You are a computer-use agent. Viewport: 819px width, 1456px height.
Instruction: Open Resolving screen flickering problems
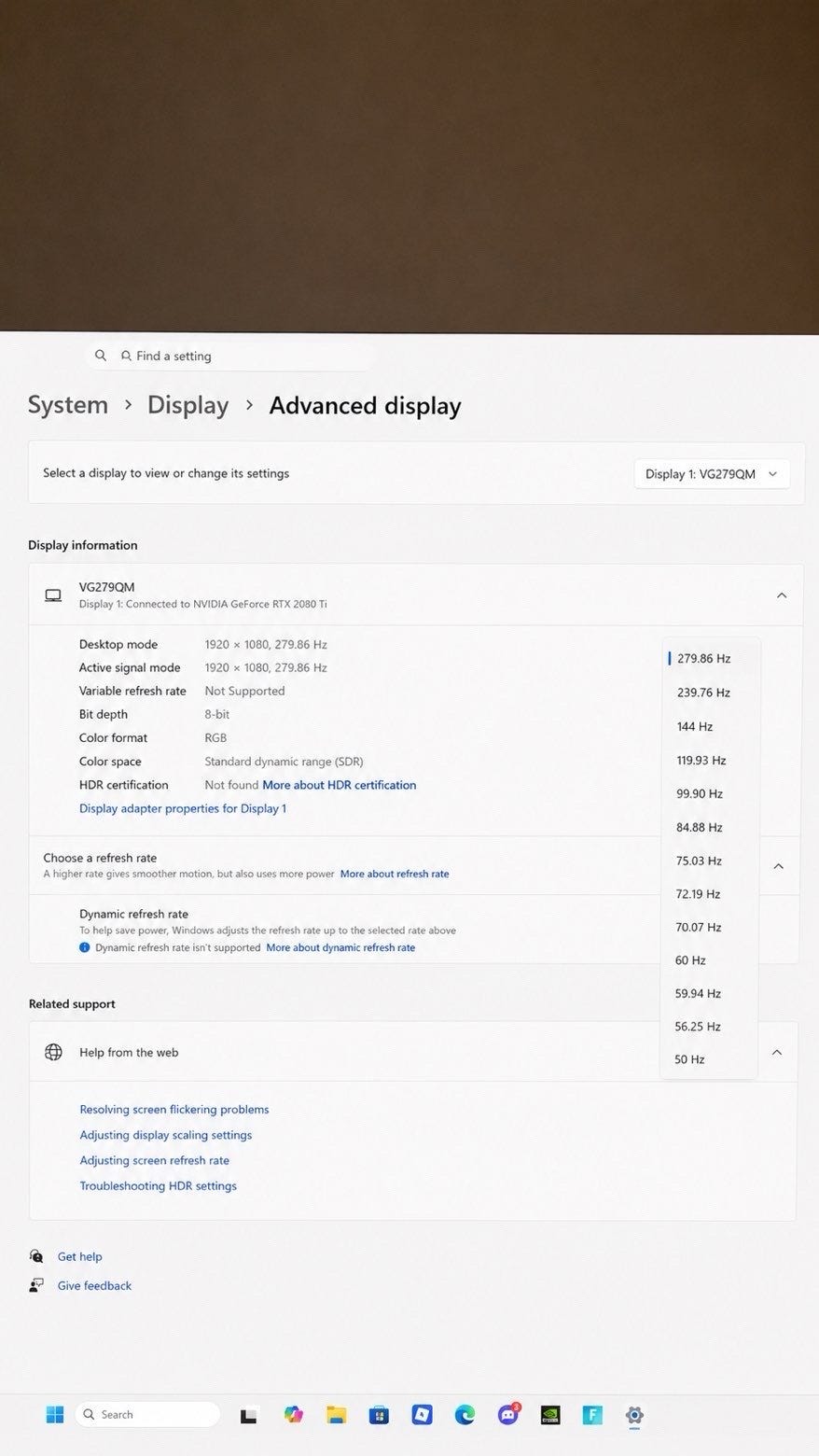tap(174, 1110)
